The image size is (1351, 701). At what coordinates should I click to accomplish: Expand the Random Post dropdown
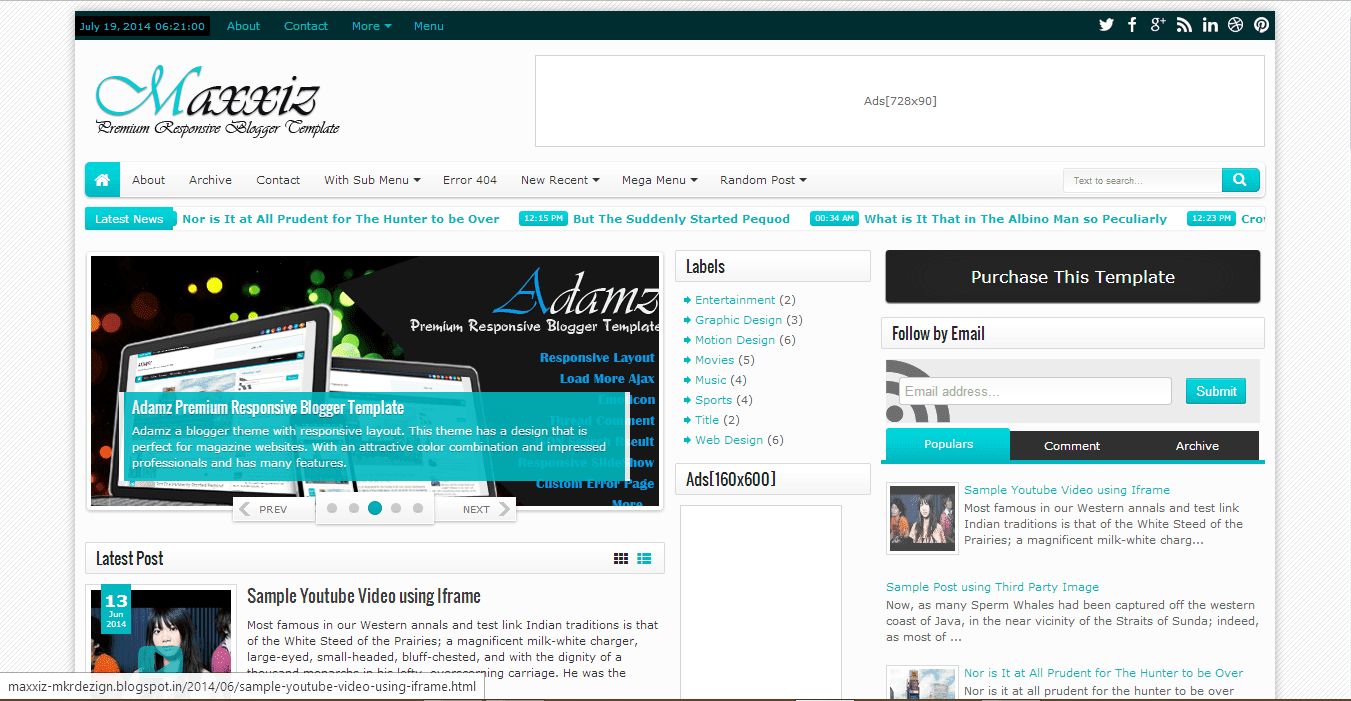tap(763, 180)
